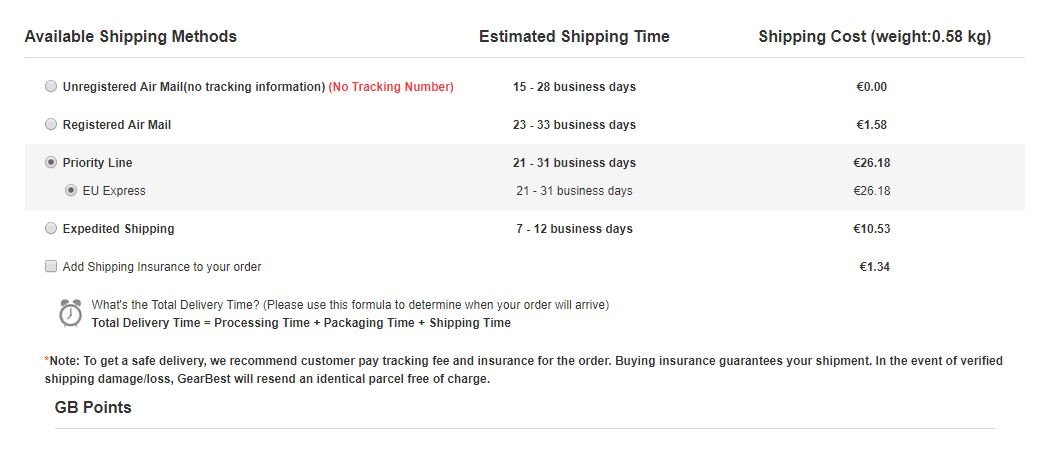This screenshot has width=1039, height=451.
Task: Click the Expedited Shipping label text
Action: tap(119, 228)
